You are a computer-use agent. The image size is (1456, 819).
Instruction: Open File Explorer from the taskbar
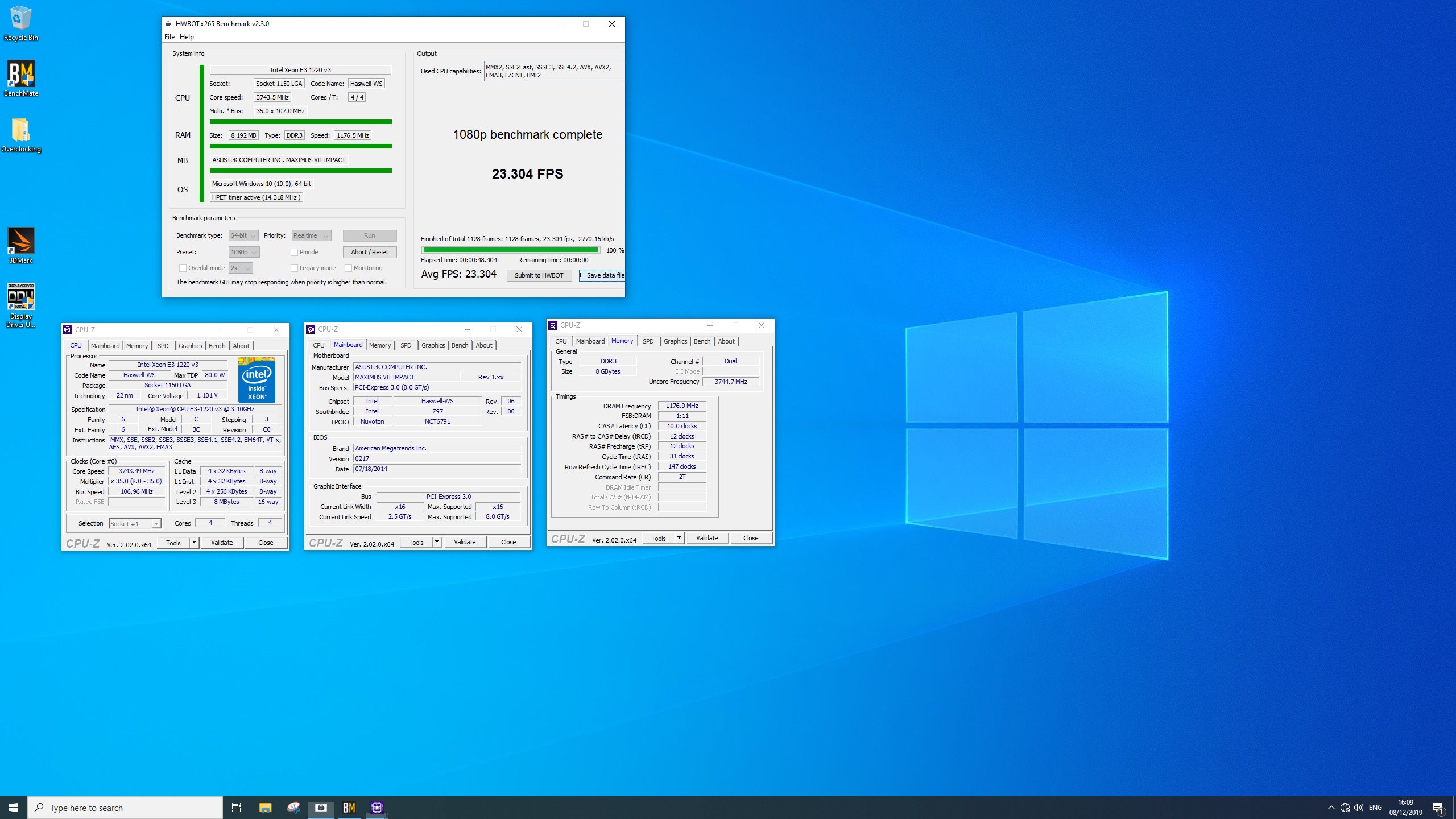point(265,808)
